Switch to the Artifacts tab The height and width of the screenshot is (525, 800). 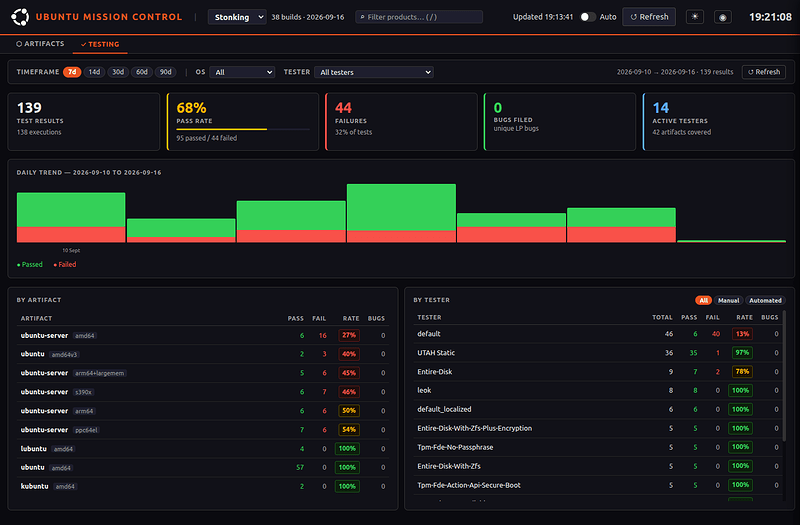40,44
